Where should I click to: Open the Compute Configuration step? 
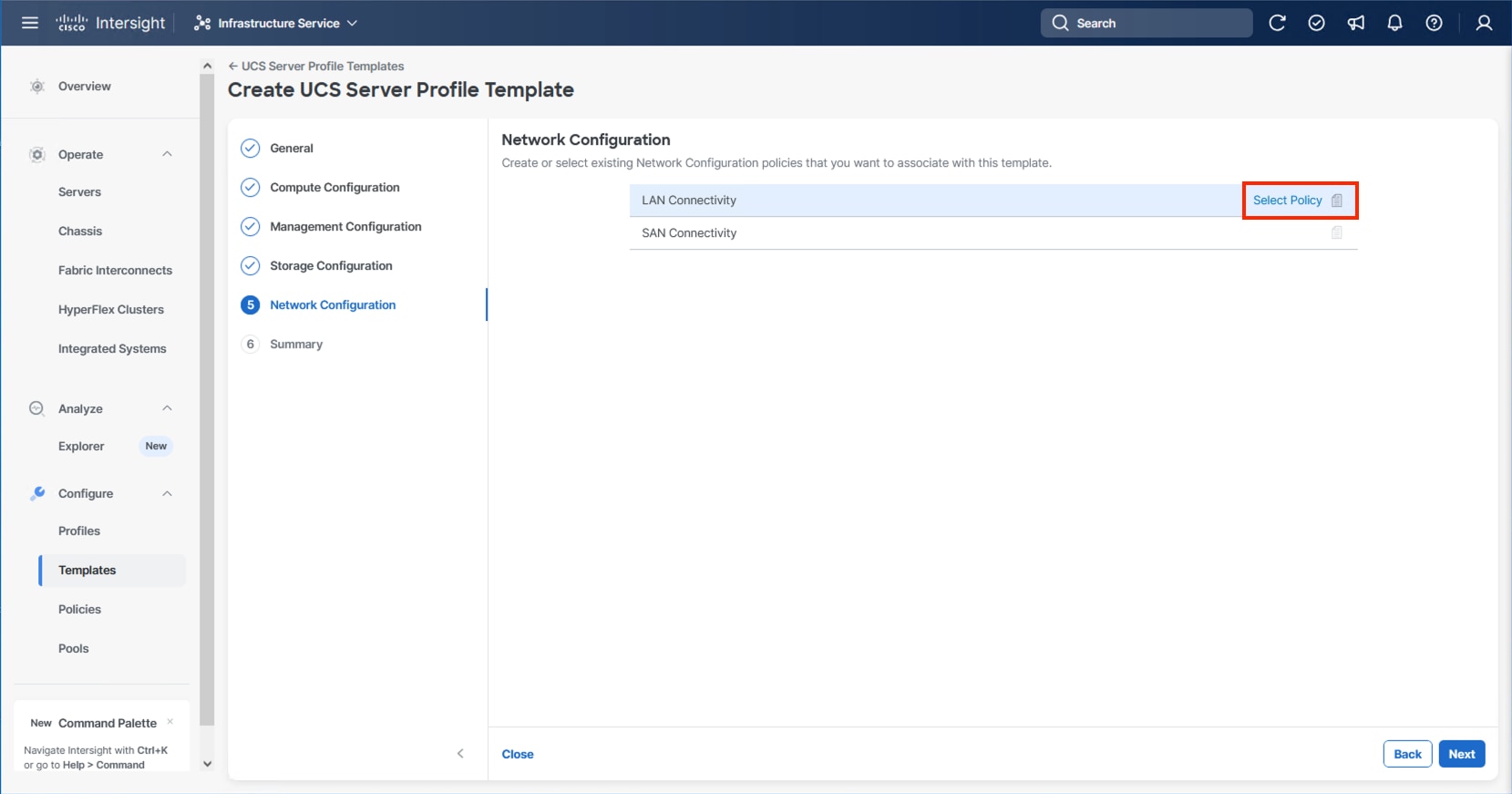(334, 188)
